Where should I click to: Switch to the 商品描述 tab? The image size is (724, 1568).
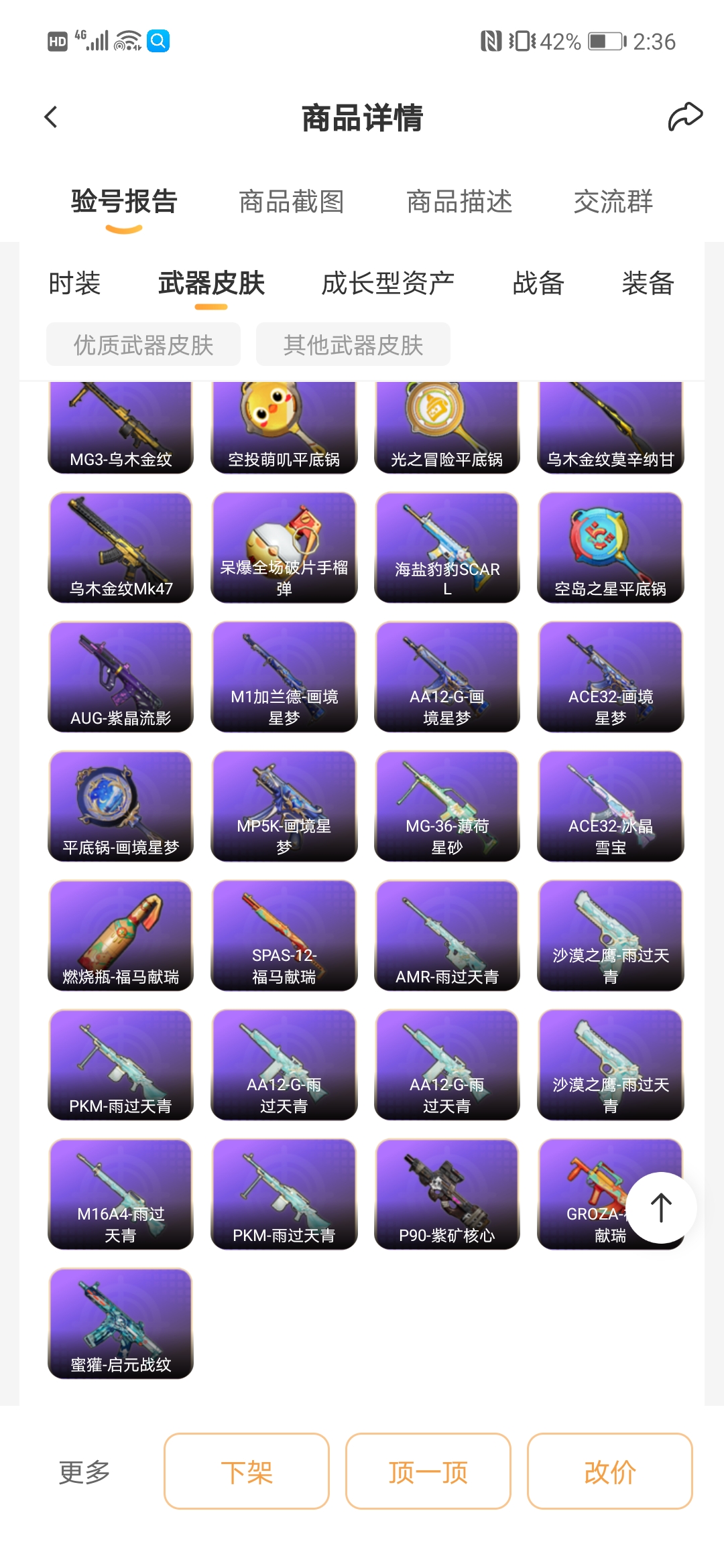459,202
